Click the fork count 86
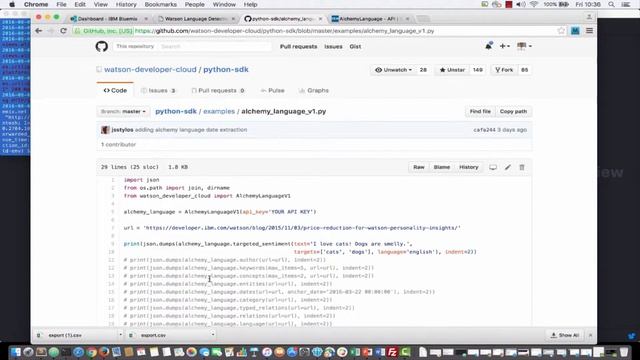Image resolution: width=640 pixels, height=360 pixels. click(524, 70)
